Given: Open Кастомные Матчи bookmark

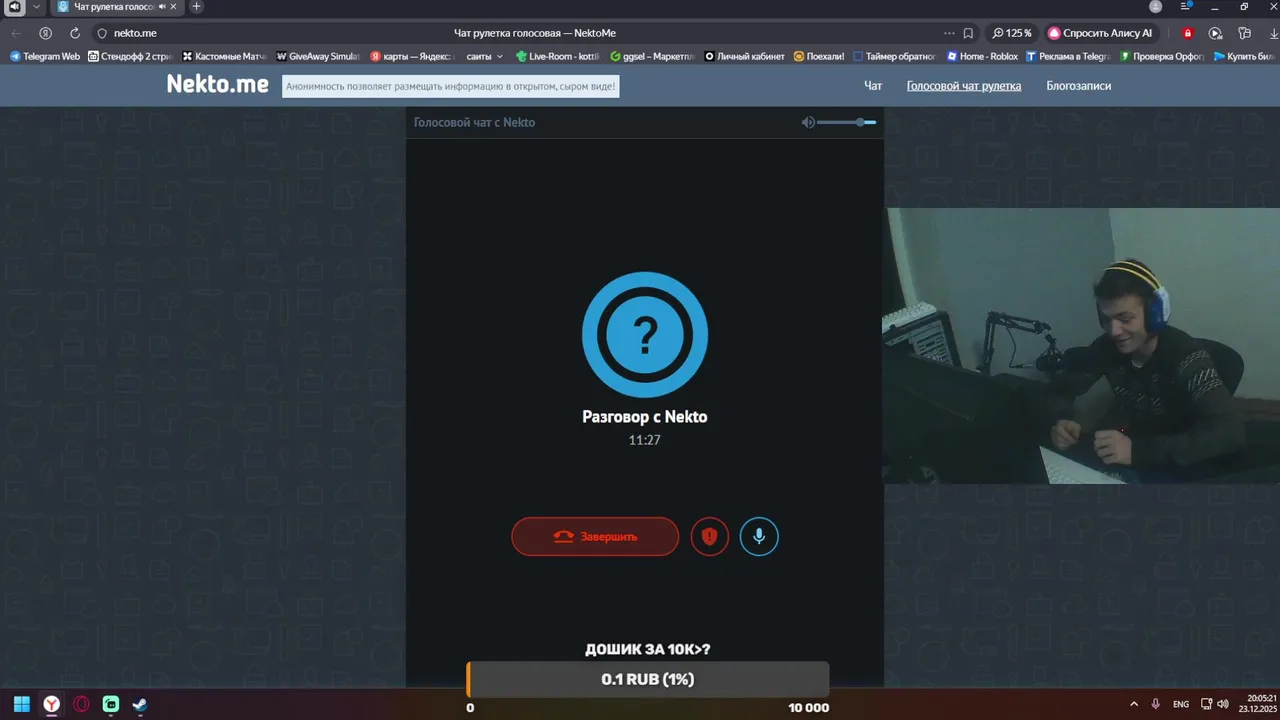Looking at the screenshot, I should coord(225,57).
